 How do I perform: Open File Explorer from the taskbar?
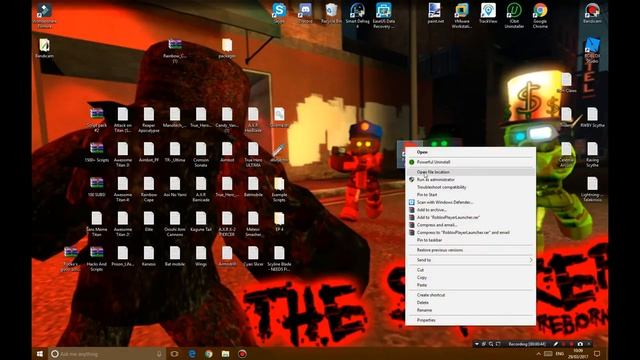coord(225,354)
